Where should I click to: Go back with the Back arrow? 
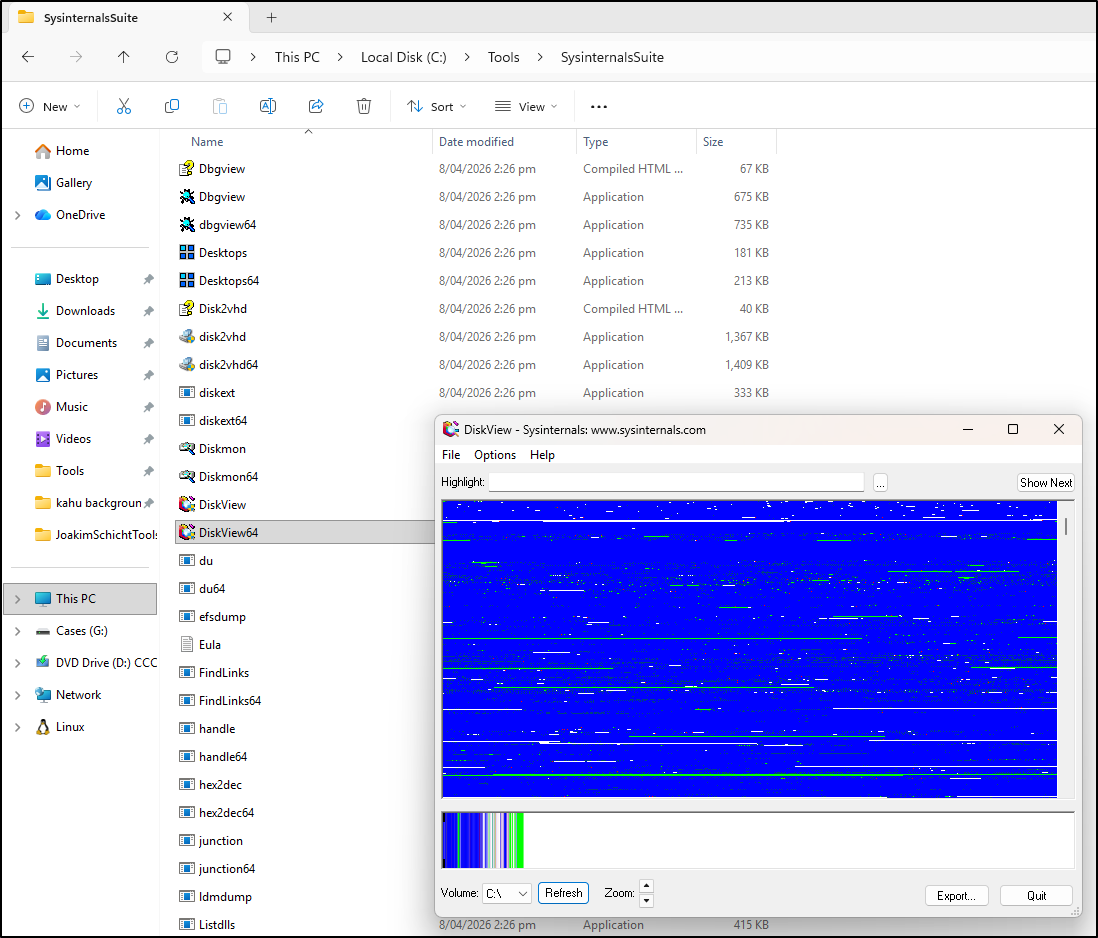pyautogui.click(x=28, y=57)
